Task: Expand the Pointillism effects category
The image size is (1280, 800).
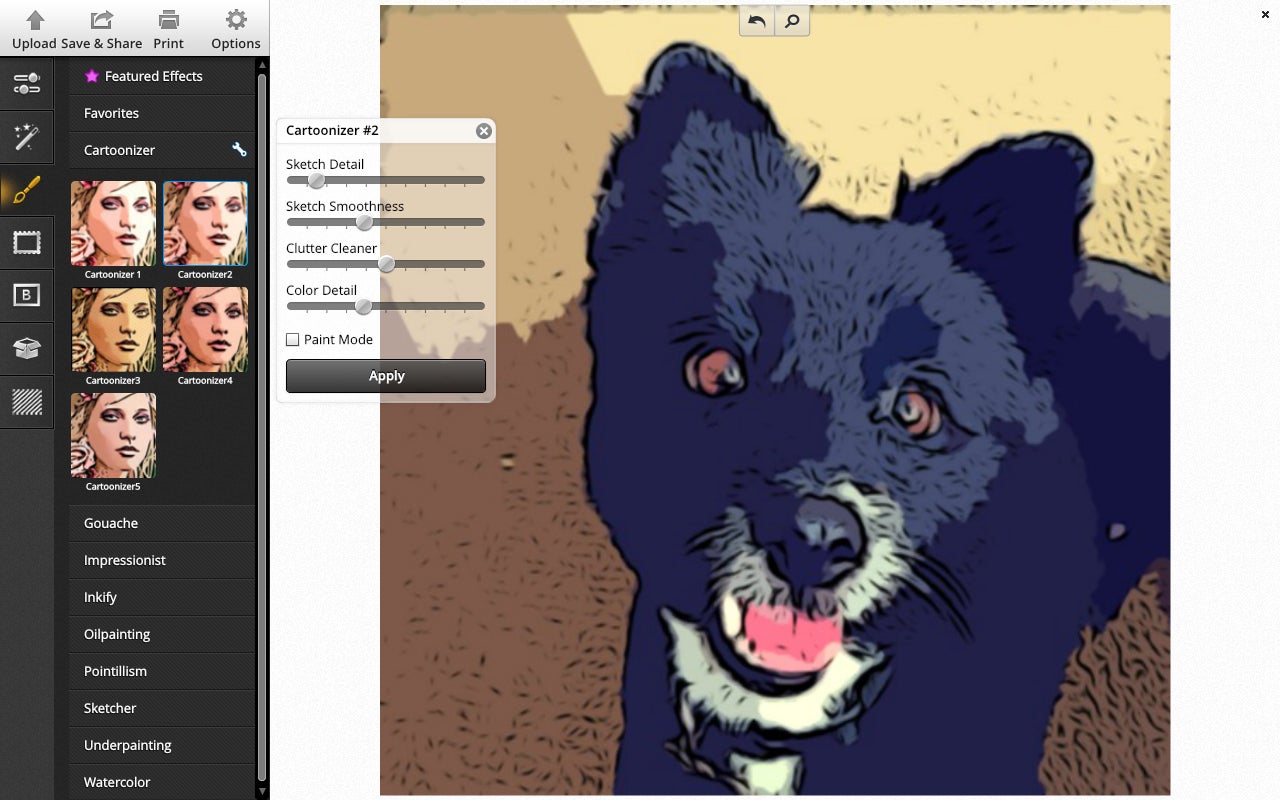Action: click(x=162, y=671)
